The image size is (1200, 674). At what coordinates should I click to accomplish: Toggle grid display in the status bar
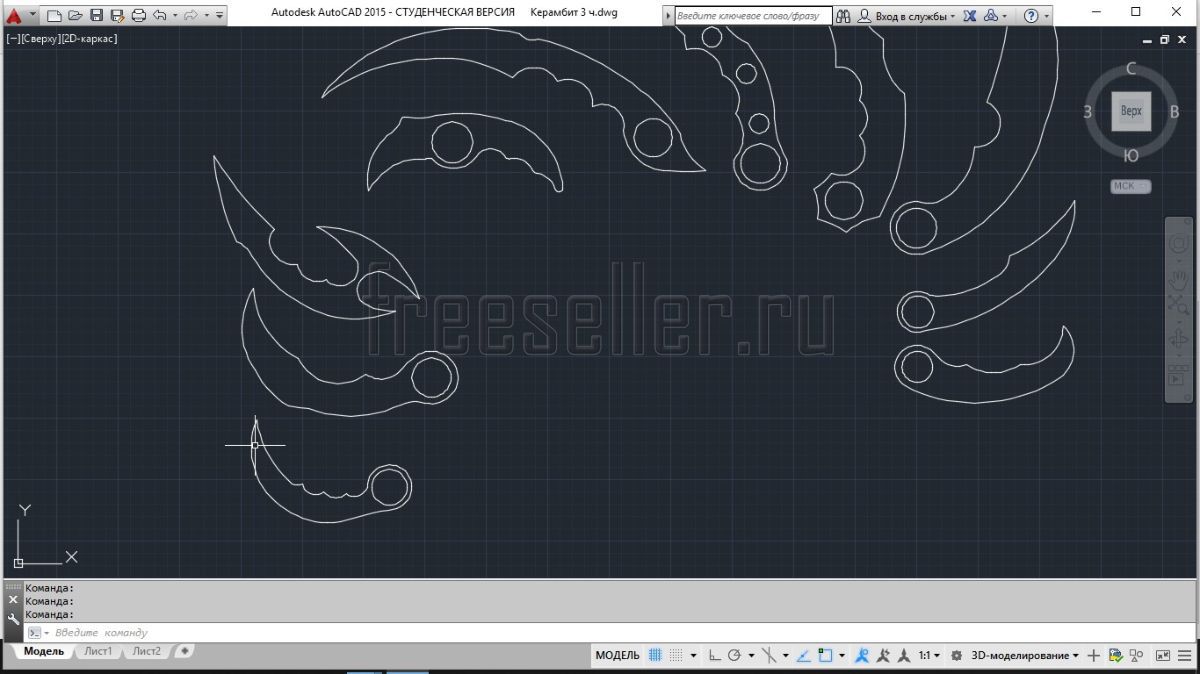[655, 656]
